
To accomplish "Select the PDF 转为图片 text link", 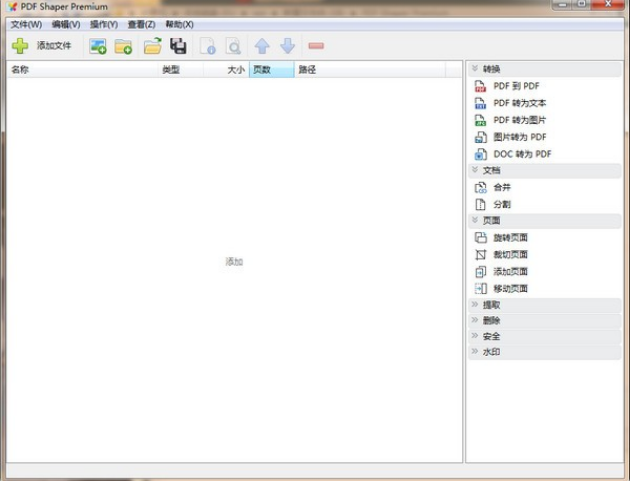I will [x=520, y=120].
